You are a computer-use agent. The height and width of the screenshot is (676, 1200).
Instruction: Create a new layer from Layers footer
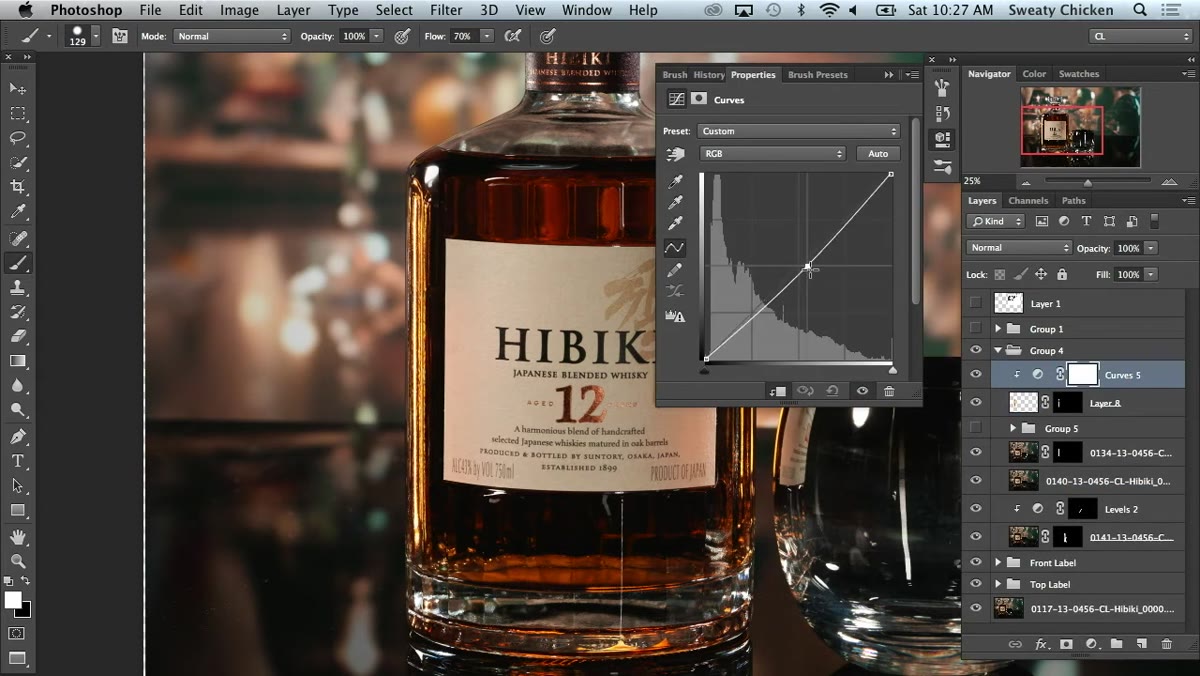coord(1141,644)
